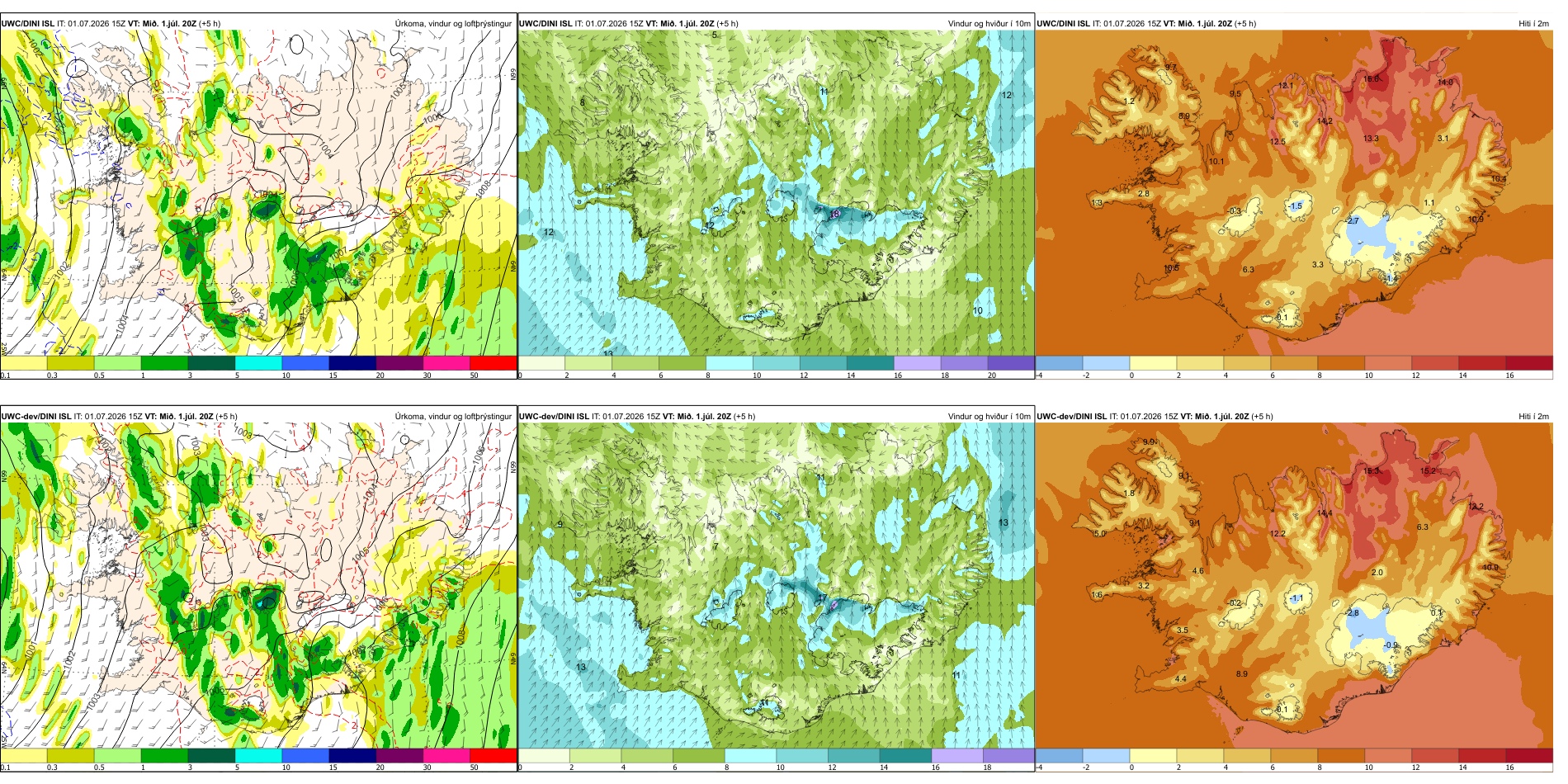Screen dimensions: 1568x784
Task: Click the 4.4 temperature value on UWC-dev map
Action: click(1181, 679)
